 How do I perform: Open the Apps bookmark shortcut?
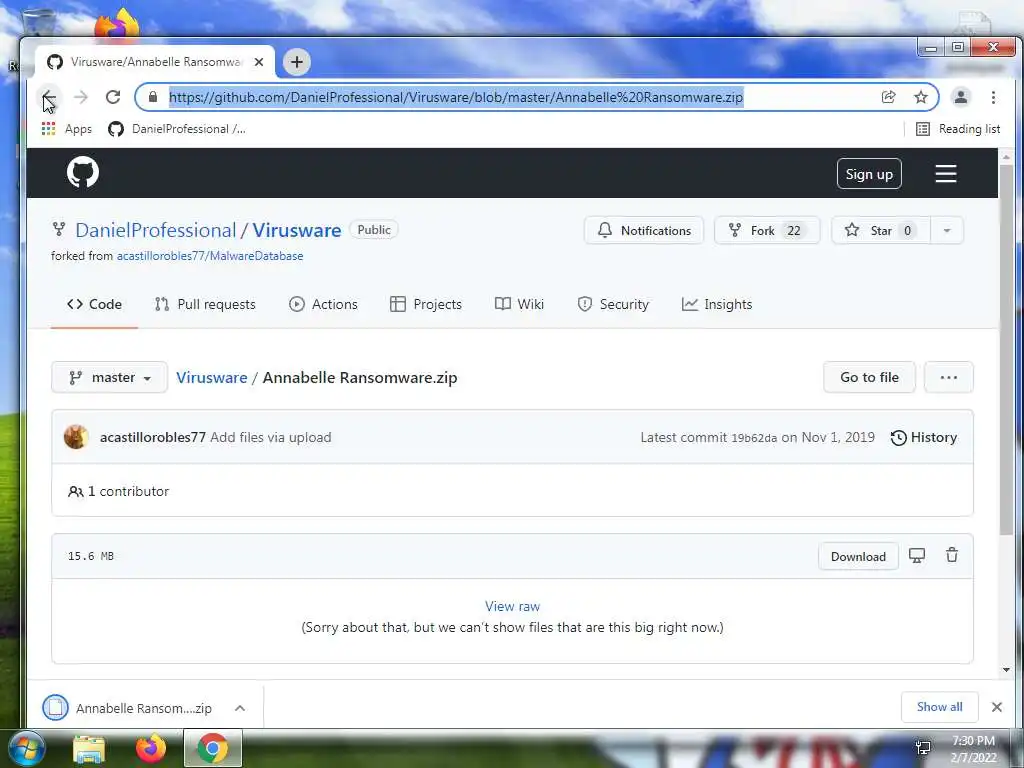point(67,129)
